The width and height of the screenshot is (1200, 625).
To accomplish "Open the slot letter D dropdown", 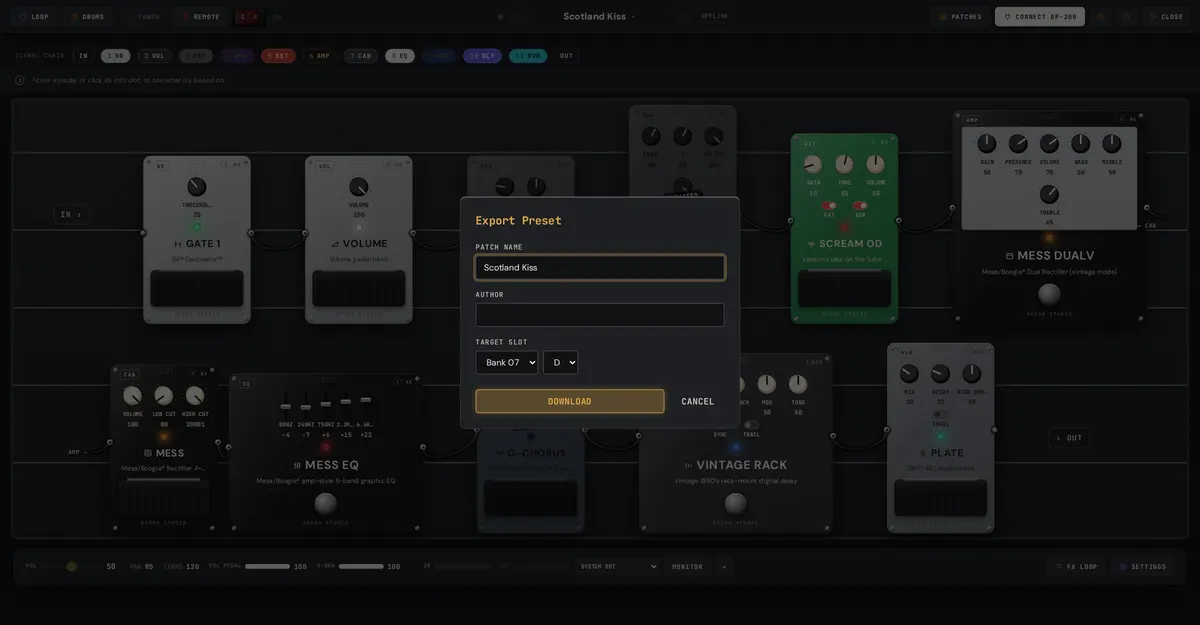I will pos(560,362).
